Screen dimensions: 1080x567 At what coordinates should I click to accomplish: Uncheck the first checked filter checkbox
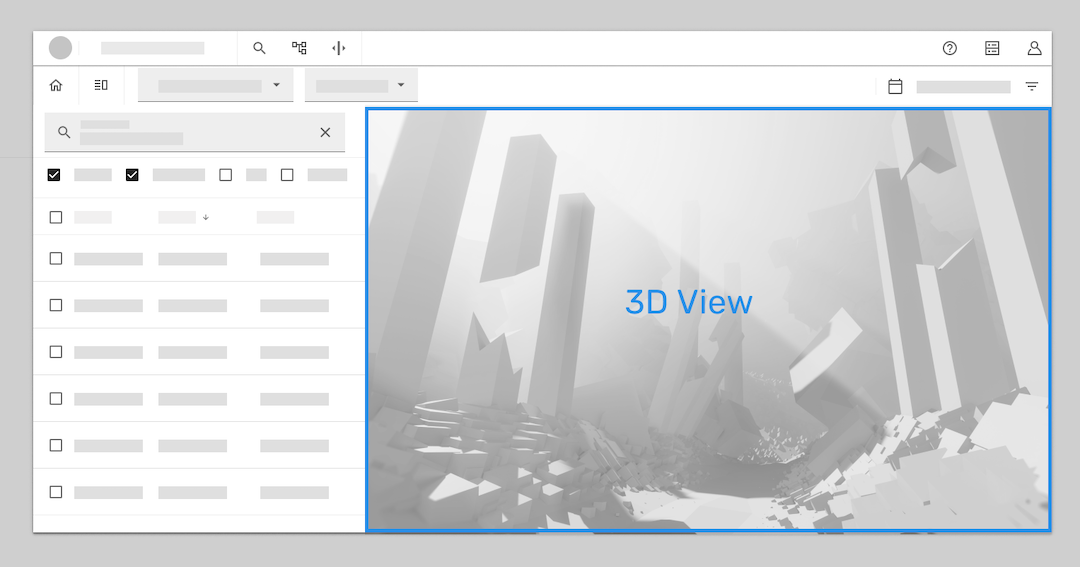54,175
